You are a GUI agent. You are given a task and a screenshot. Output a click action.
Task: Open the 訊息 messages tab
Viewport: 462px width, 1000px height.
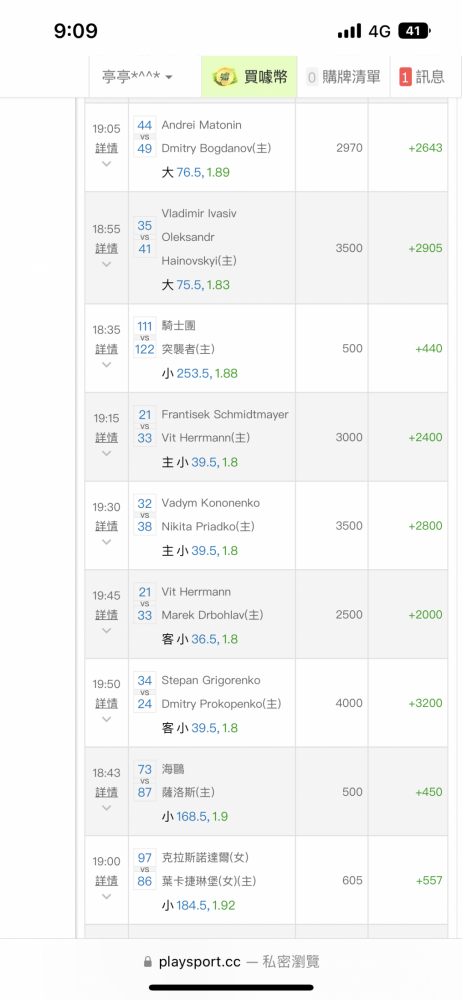pyautogui.click(x=422, y=77)
